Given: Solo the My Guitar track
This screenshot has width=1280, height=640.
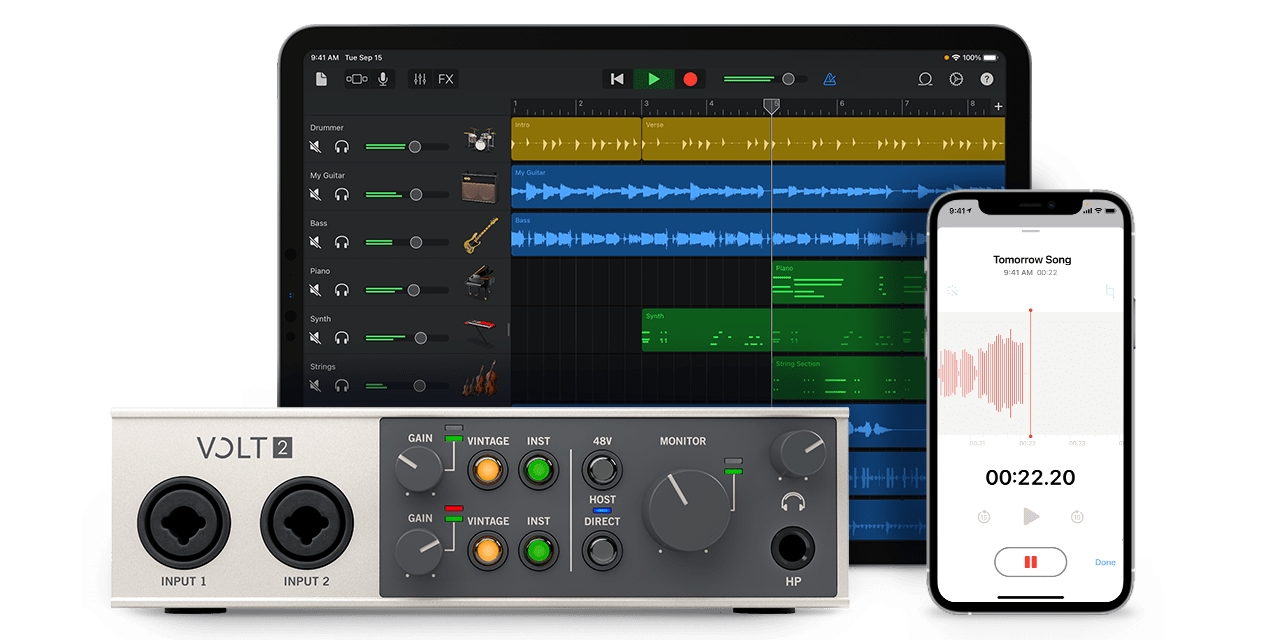Looking at the screenshot, I should click(342, 195).
